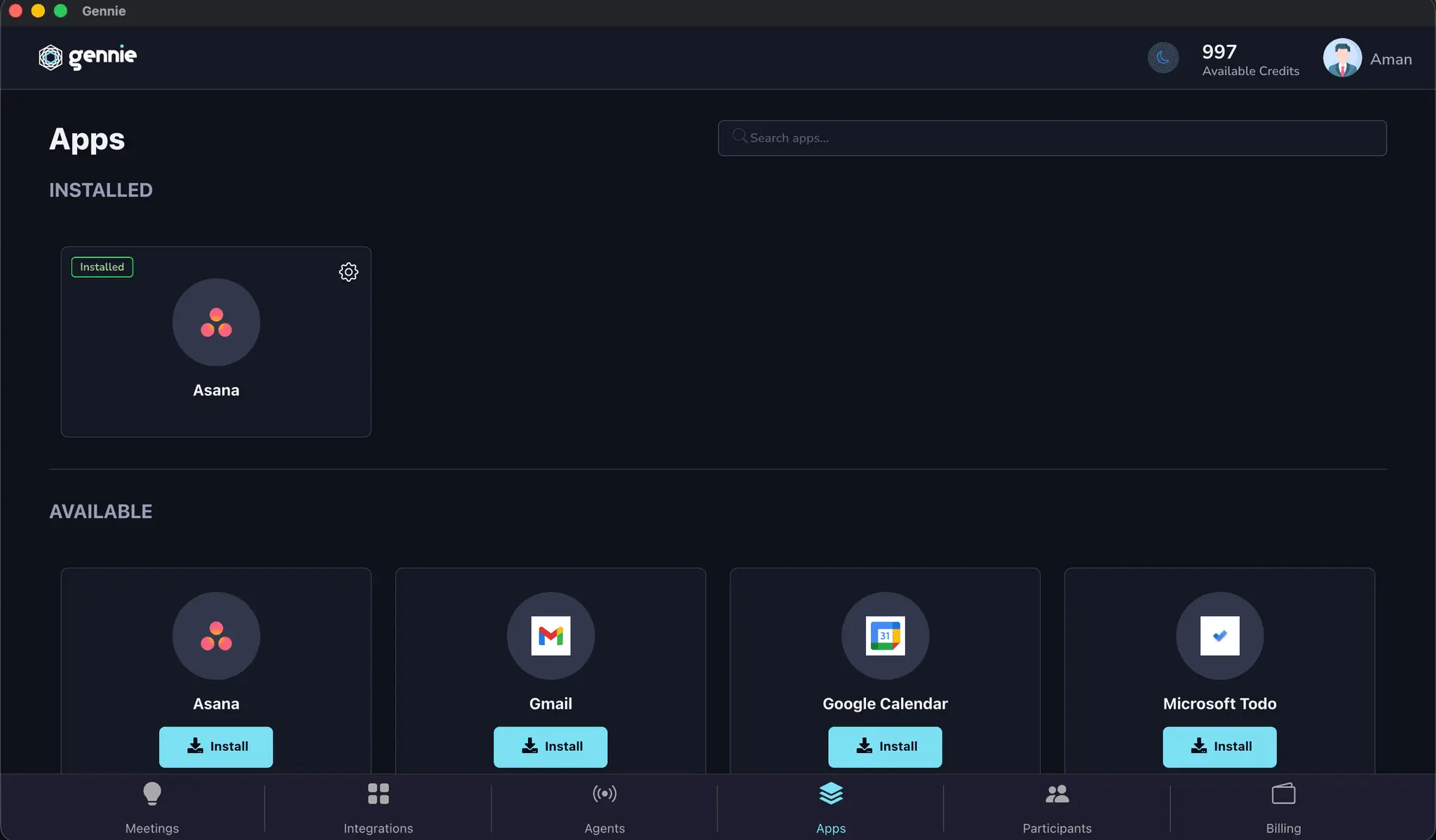Image resolution: width=1436 pixels, height=840 pixels.
Task: Switch to the Integrations tab
Action: [x=378, y=808]
